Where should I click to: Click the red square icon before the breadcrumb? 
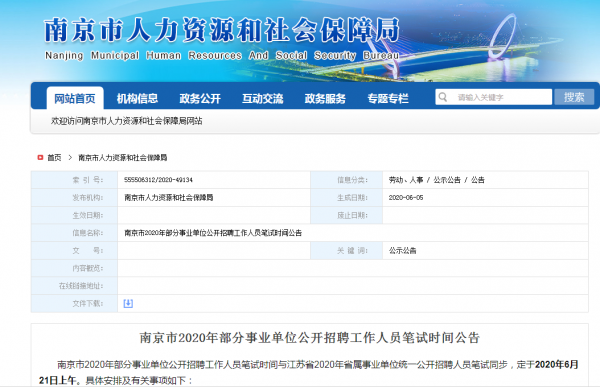40,157
